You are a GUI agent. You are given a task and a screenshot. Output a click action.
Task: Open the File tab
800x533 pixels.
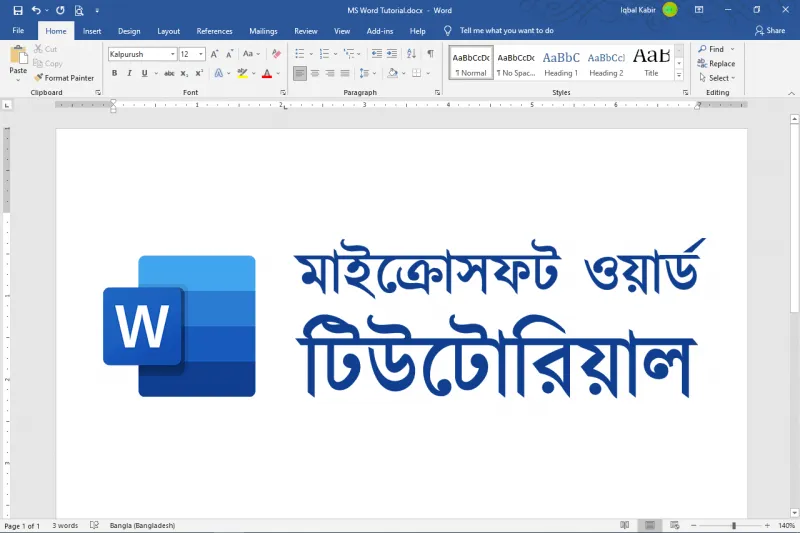tap(18, 31)
